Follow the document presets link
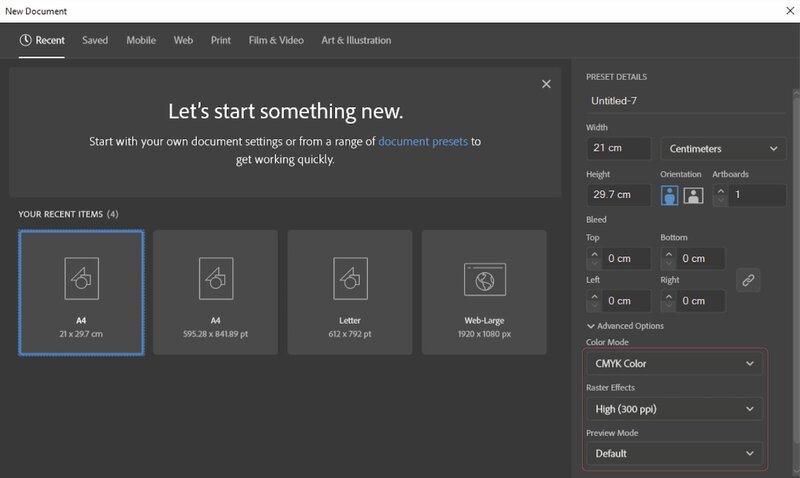Image resolution: width=800 pixels, height=478 pixels. (423, 141)
